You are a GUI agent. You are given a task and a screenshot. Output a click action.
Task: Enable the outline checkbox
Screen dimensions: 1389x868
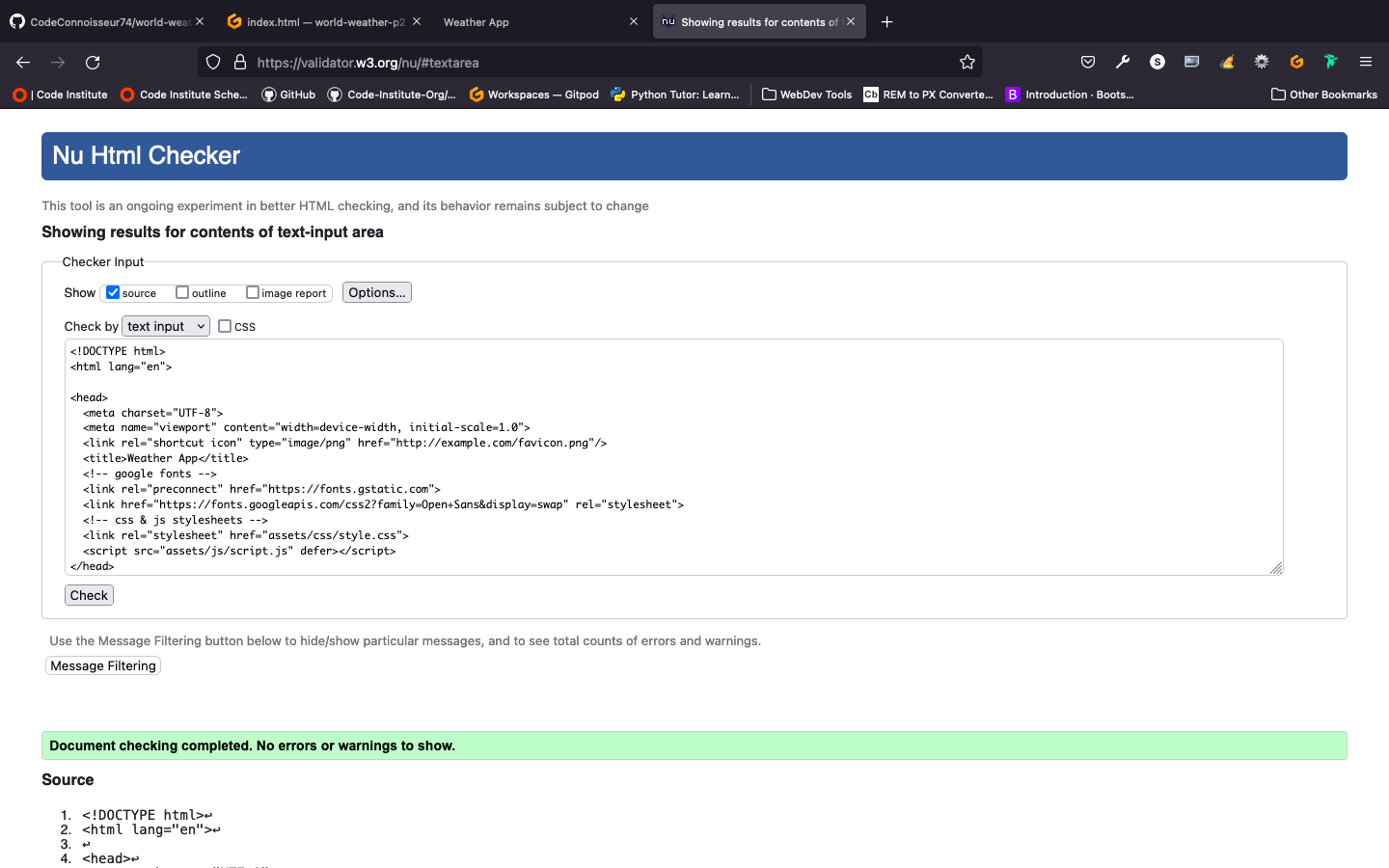[x=182, y=292]
